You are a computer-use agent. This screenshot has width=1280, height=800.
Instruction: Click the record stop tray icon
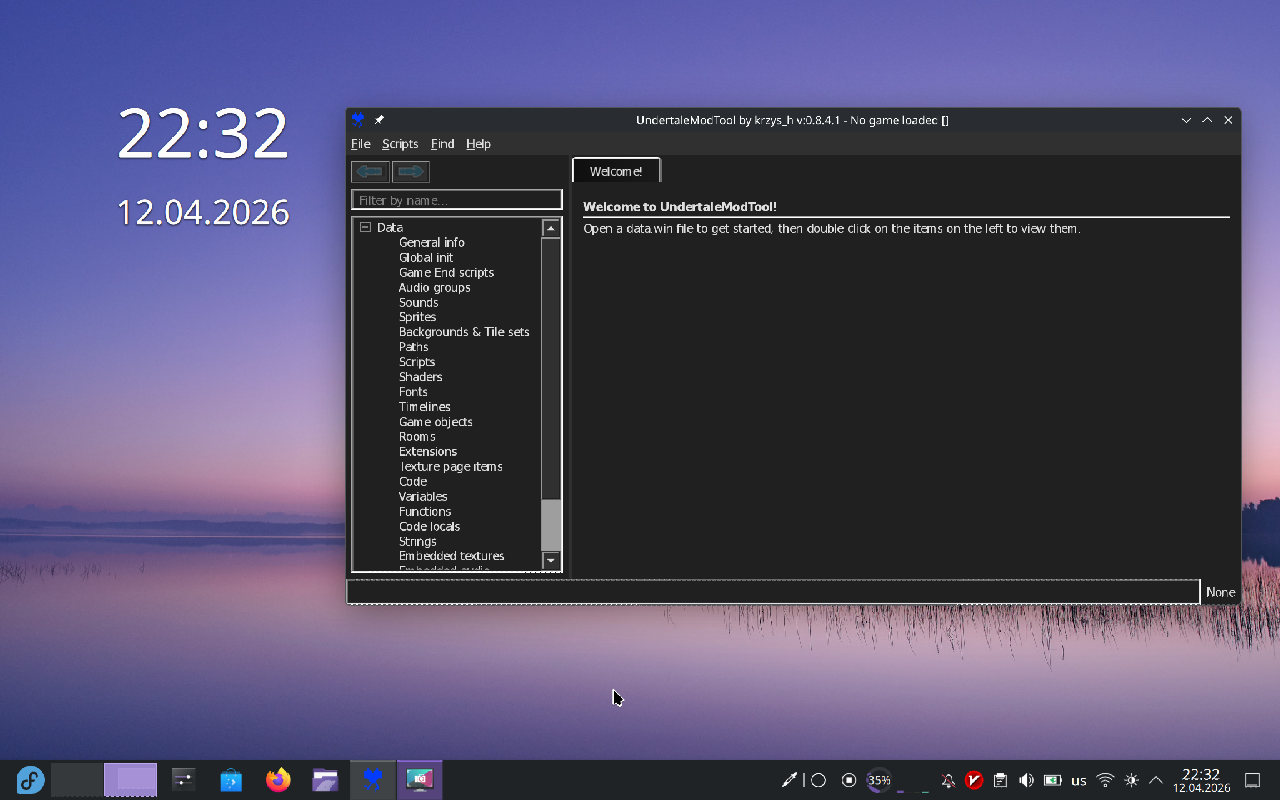coord(849,780)
